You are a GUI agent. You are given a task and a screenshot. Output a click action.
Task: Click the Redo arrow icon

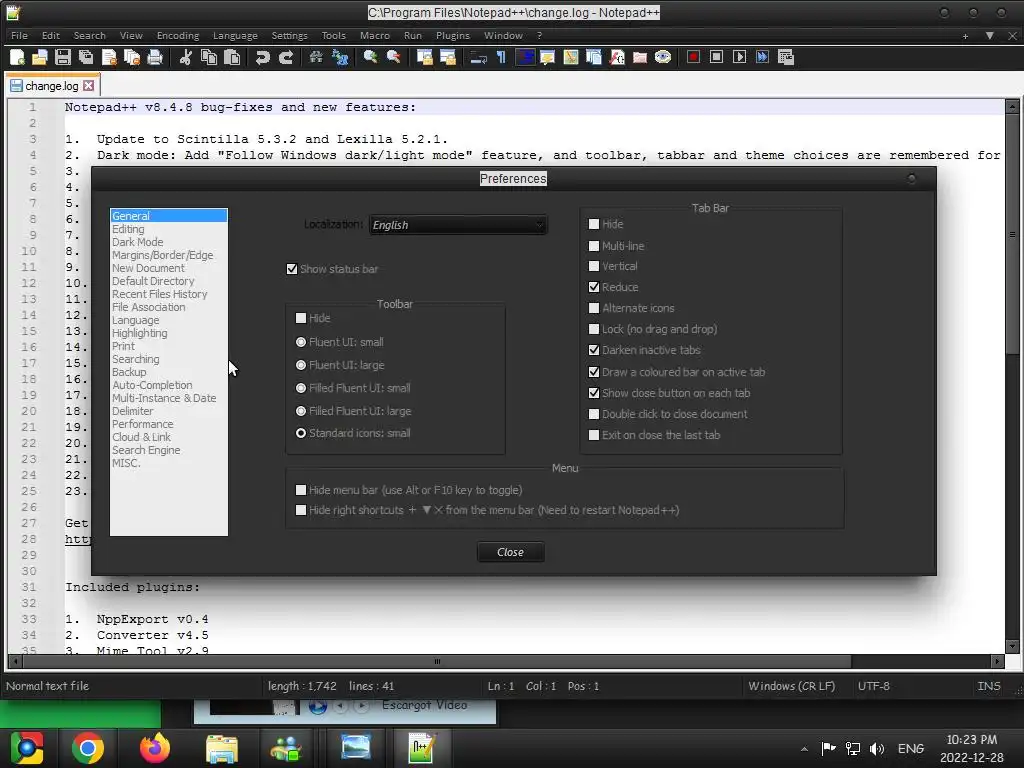tap(285, 57)
